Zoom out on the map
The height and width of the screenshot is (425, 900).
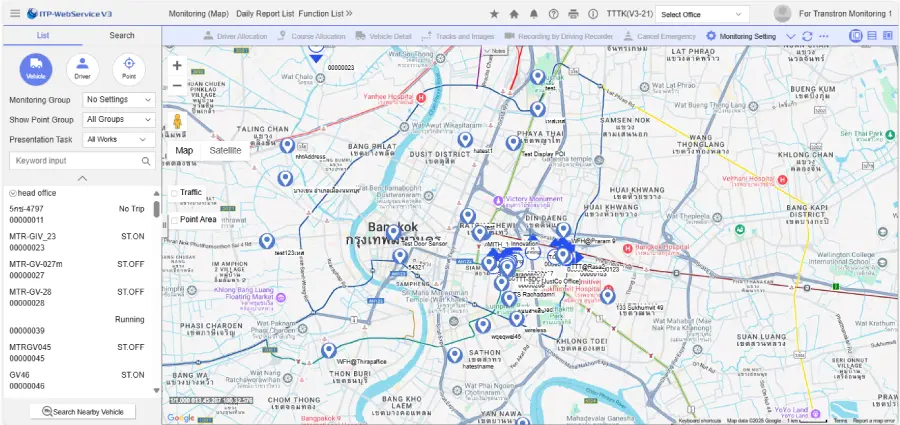(177, 86)
